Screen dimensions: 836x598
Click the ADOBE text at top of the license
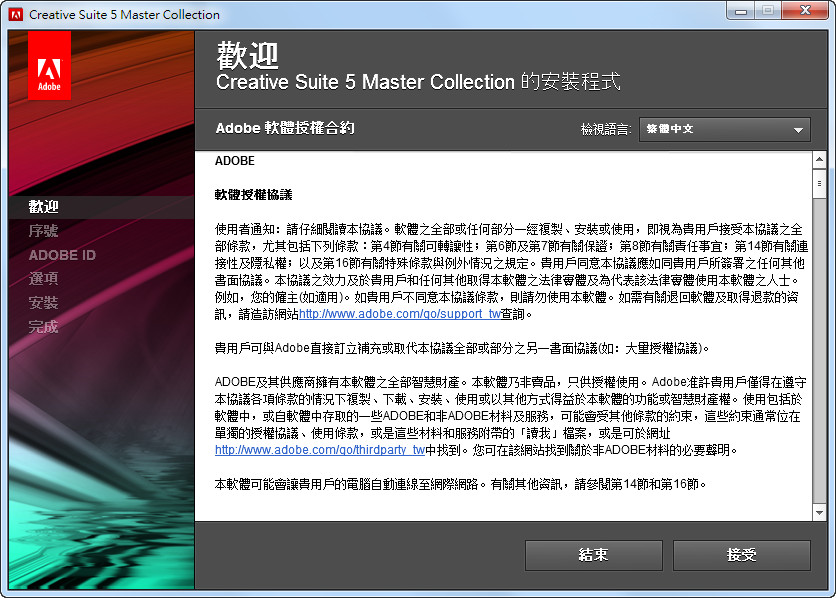pos(235,161)
